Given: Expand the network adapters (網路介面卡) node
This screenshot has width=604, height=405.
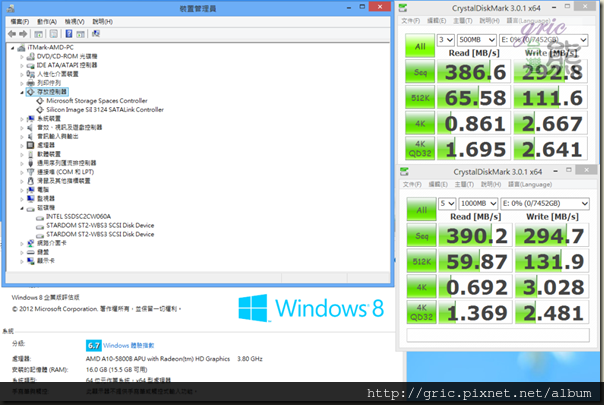Looking at the screenshot, I should [x=22, y=244].
